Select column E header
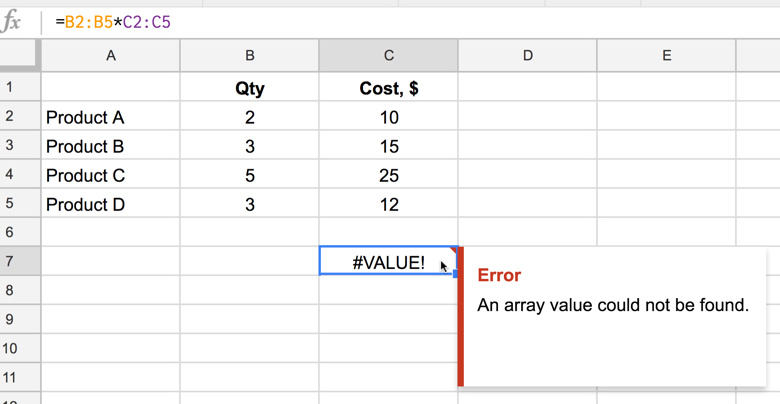The image size is (780, 404). [666, 56]
